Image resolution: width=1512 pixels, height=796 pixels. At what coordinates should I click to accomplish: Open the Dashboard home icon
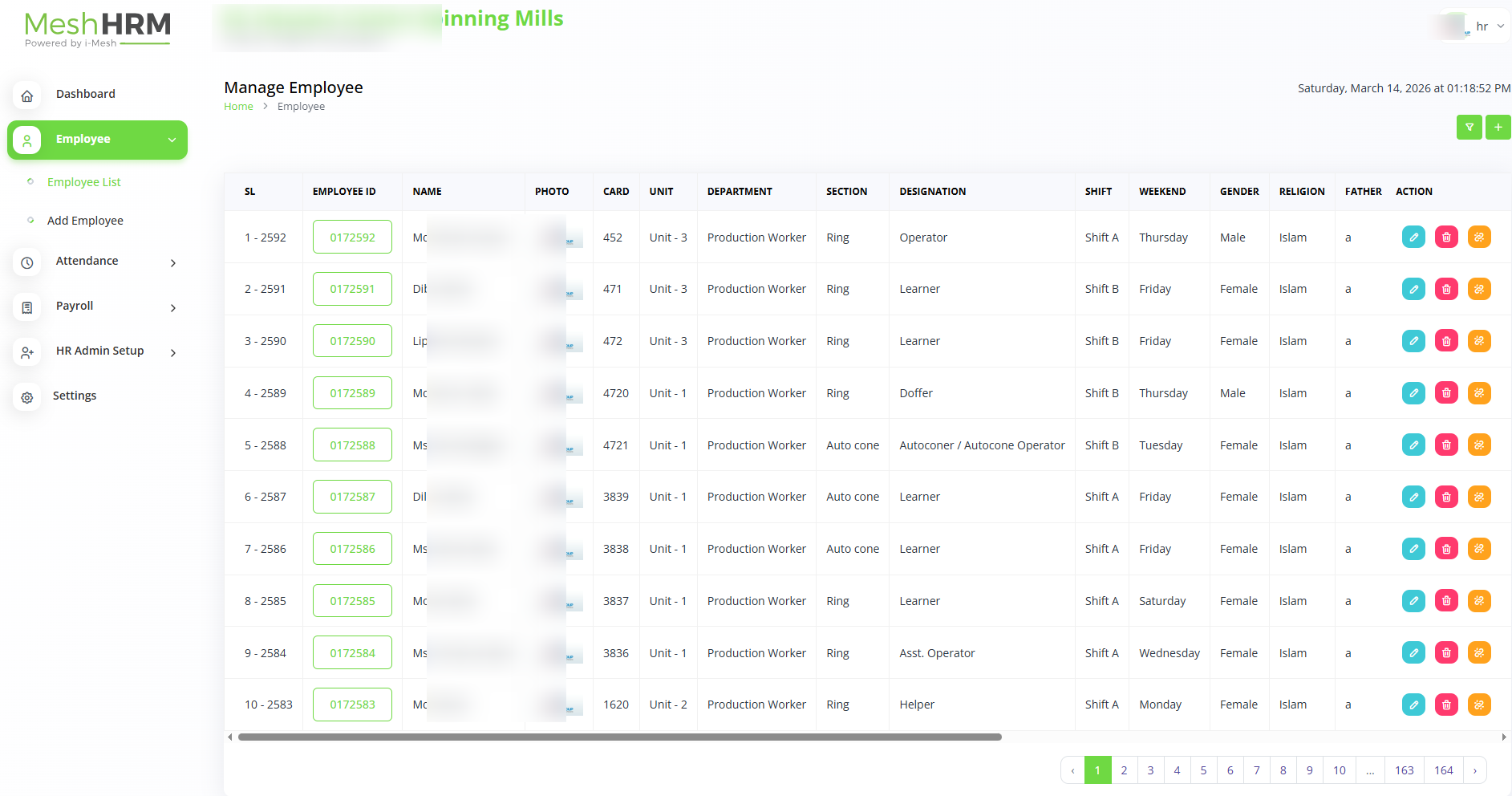tap(27, 95)
